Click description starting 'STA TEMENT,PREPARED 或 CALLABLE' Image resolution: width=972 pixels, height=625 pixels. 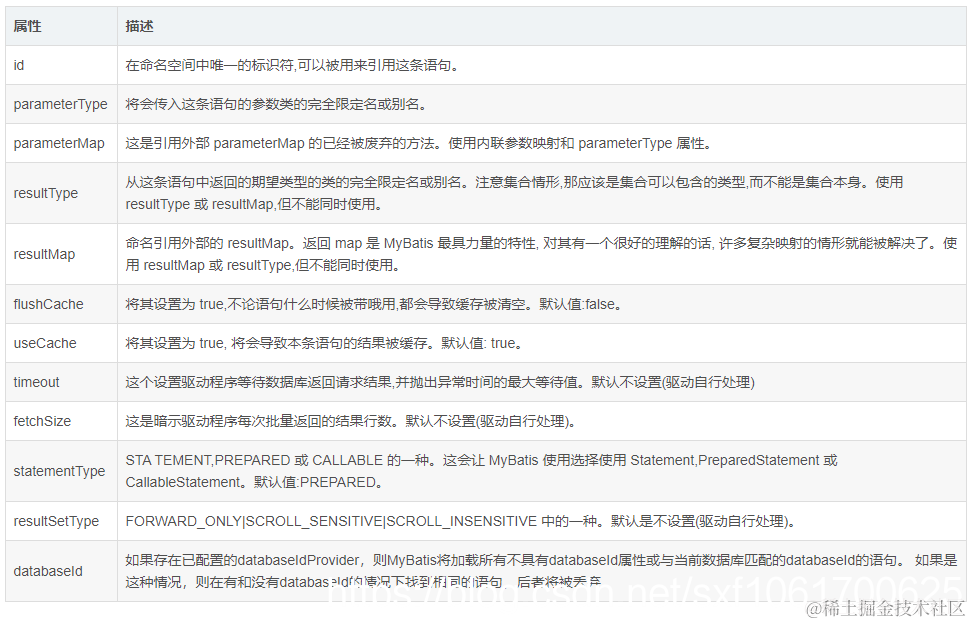tap(481, 471)
